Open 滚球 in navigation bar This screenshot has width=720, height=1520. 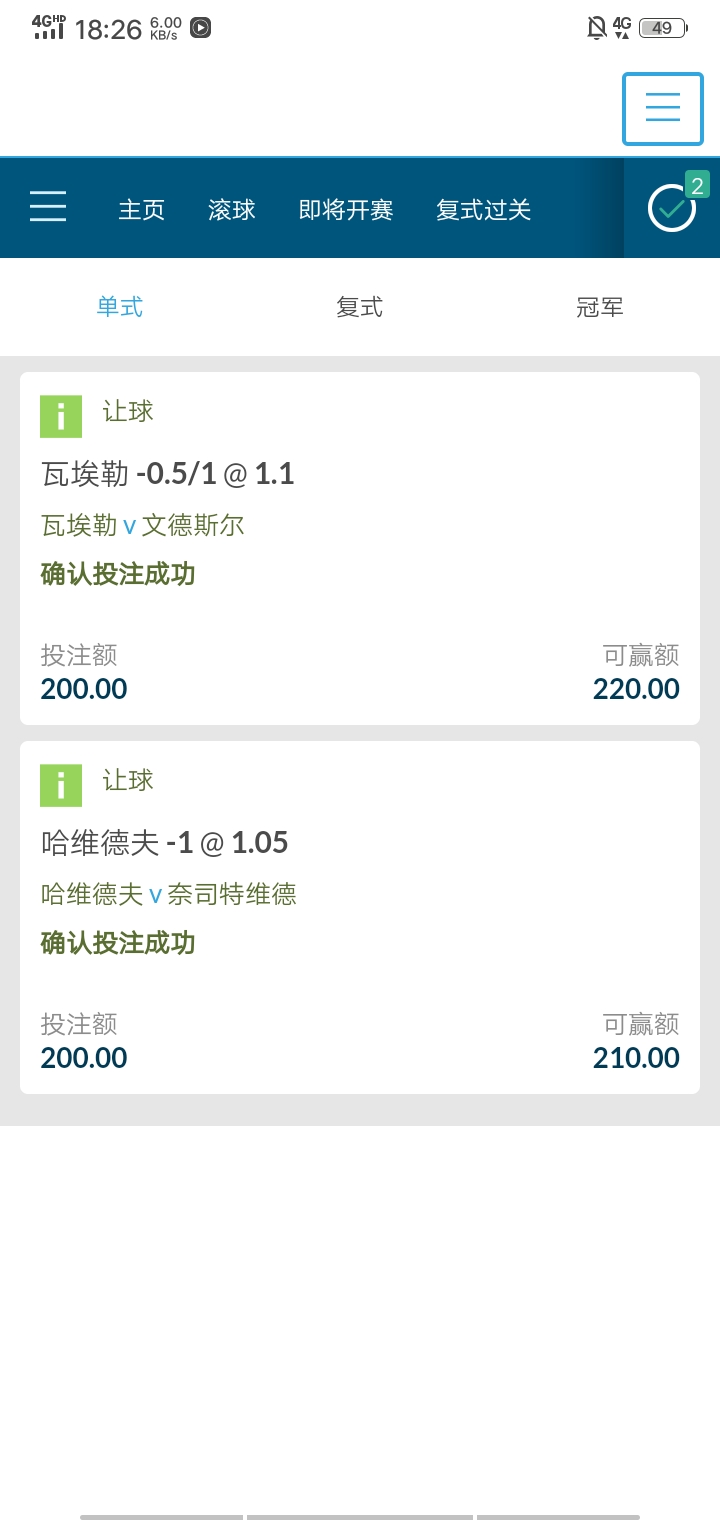[232, 210]
